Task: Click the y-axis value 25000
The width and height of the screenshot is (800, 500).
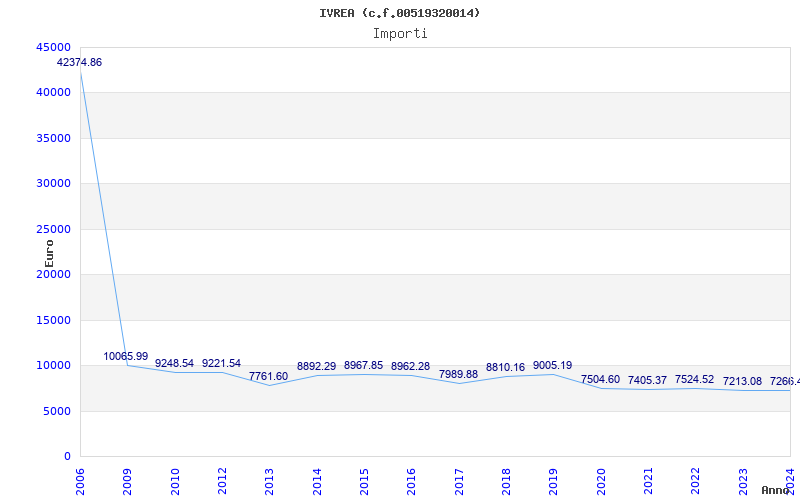Action: tap(54, 229)
